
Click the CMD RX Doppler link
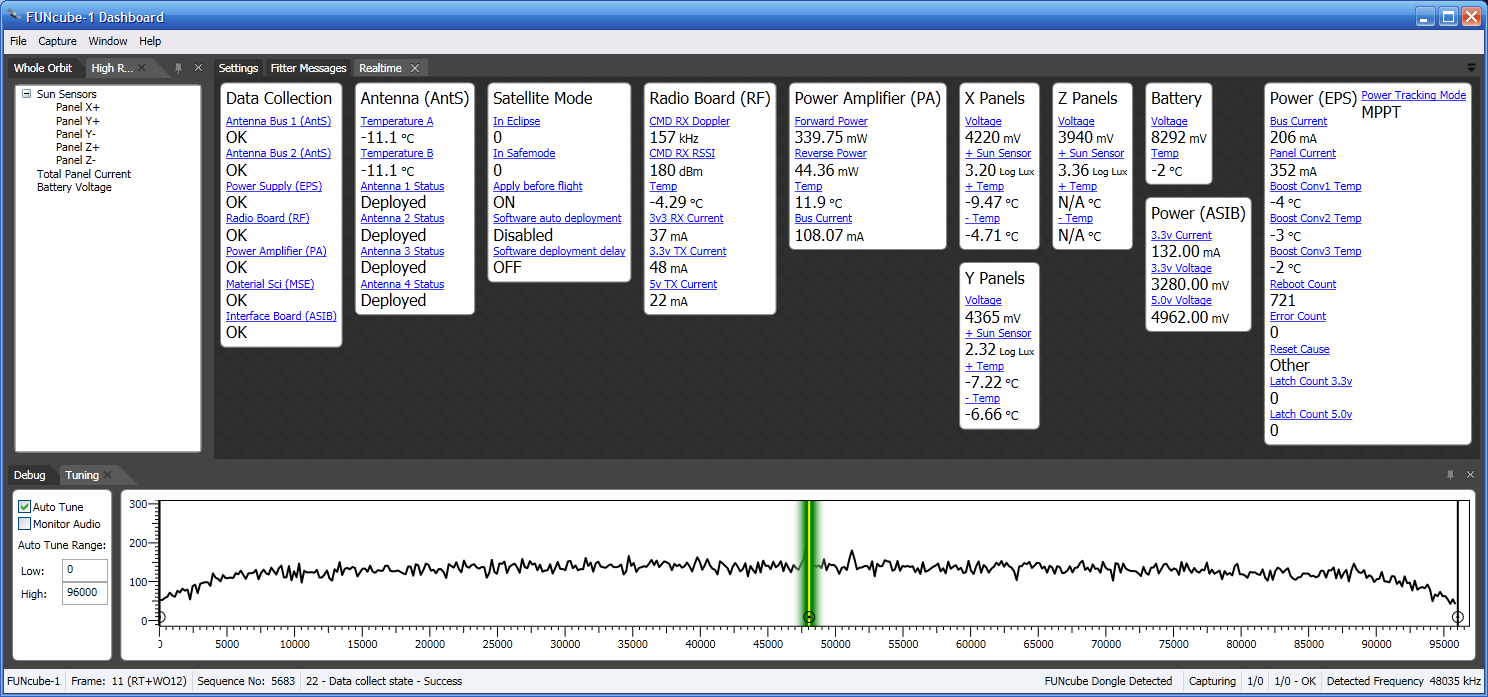tap(689, 121)
